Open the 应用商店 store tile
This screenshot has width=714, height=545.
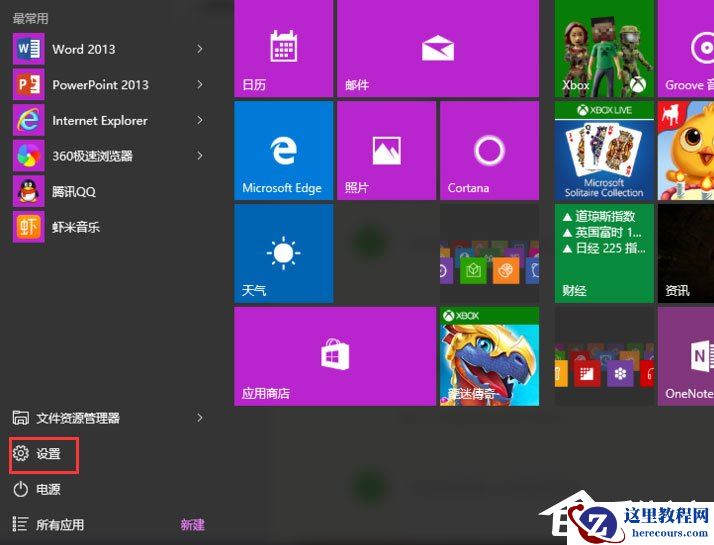tap(335, 357)
